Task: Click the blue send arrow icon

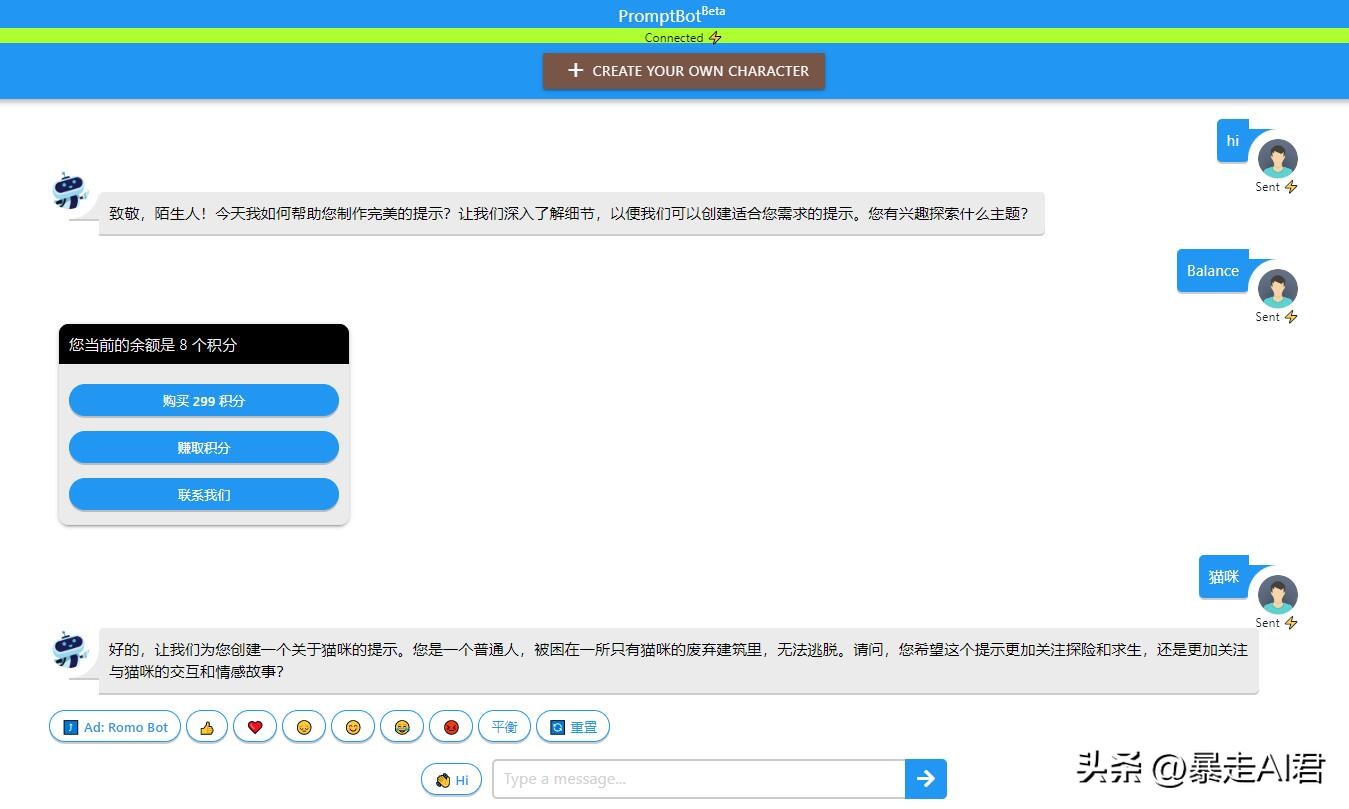Action: click(925, 778)
